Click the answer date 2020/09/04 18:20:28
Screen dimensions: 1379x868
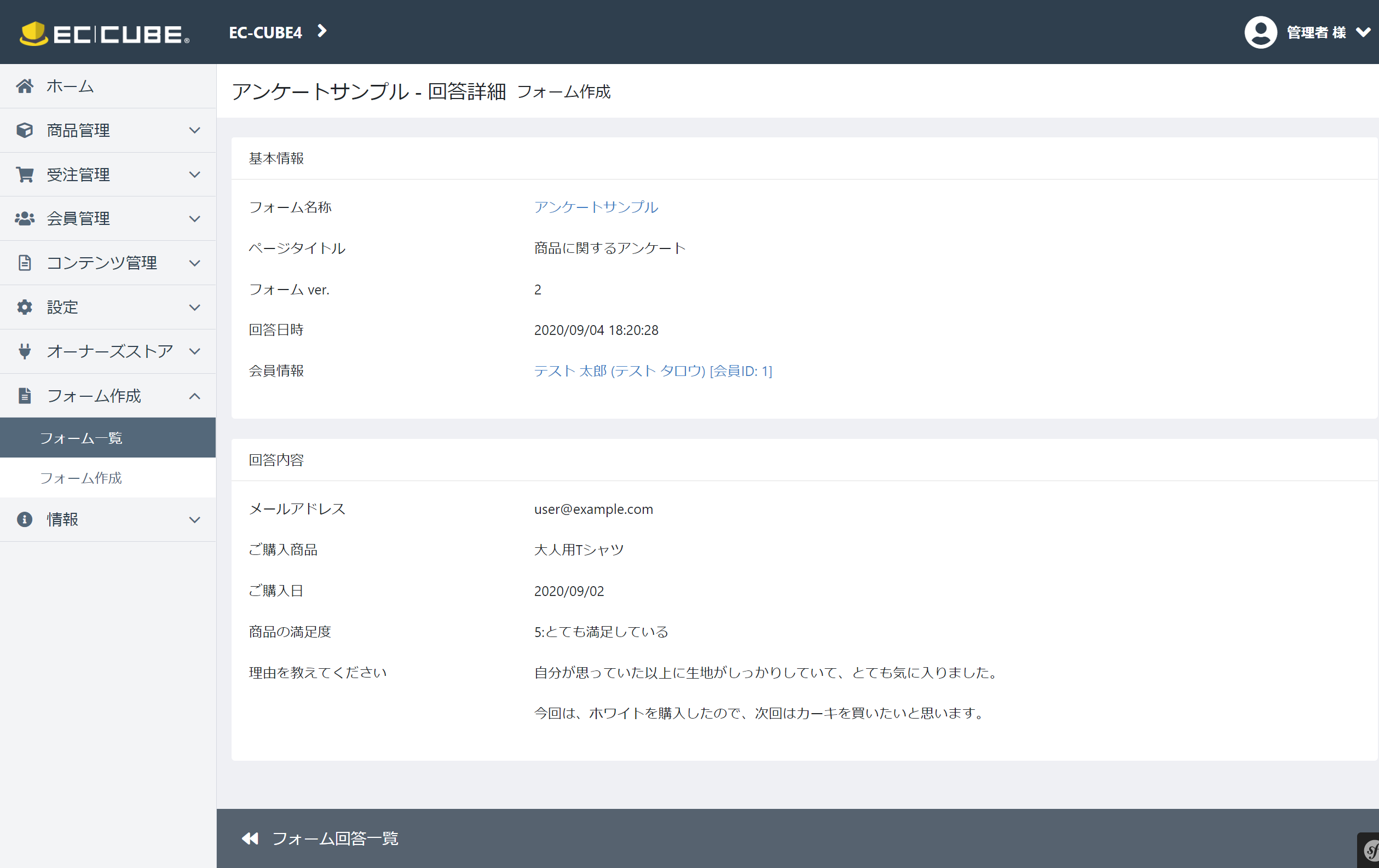(596, 330)
